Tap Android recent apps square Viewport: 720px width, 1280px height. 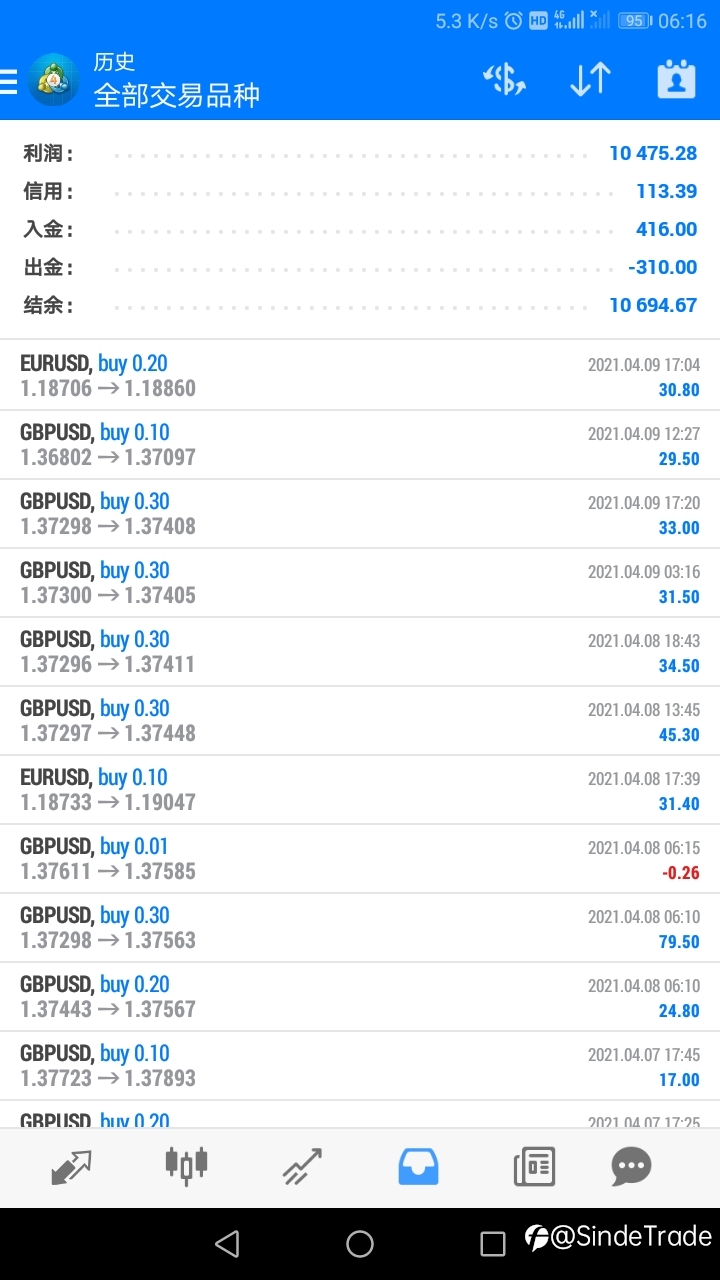point(493,1244)
